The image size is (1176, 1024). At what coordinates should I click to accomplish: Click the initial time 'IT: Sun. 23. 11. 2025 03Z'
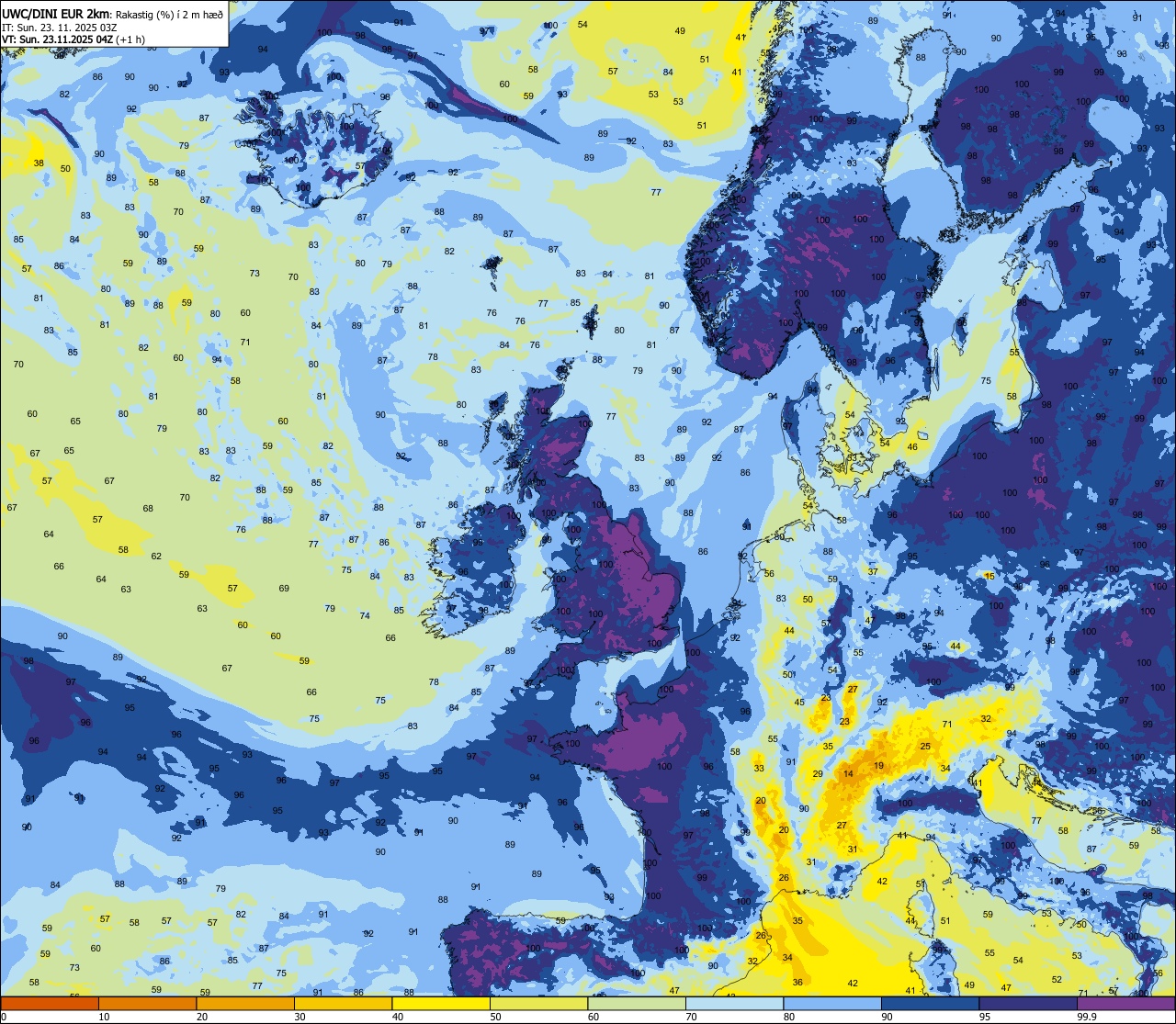tap(60, 28)
